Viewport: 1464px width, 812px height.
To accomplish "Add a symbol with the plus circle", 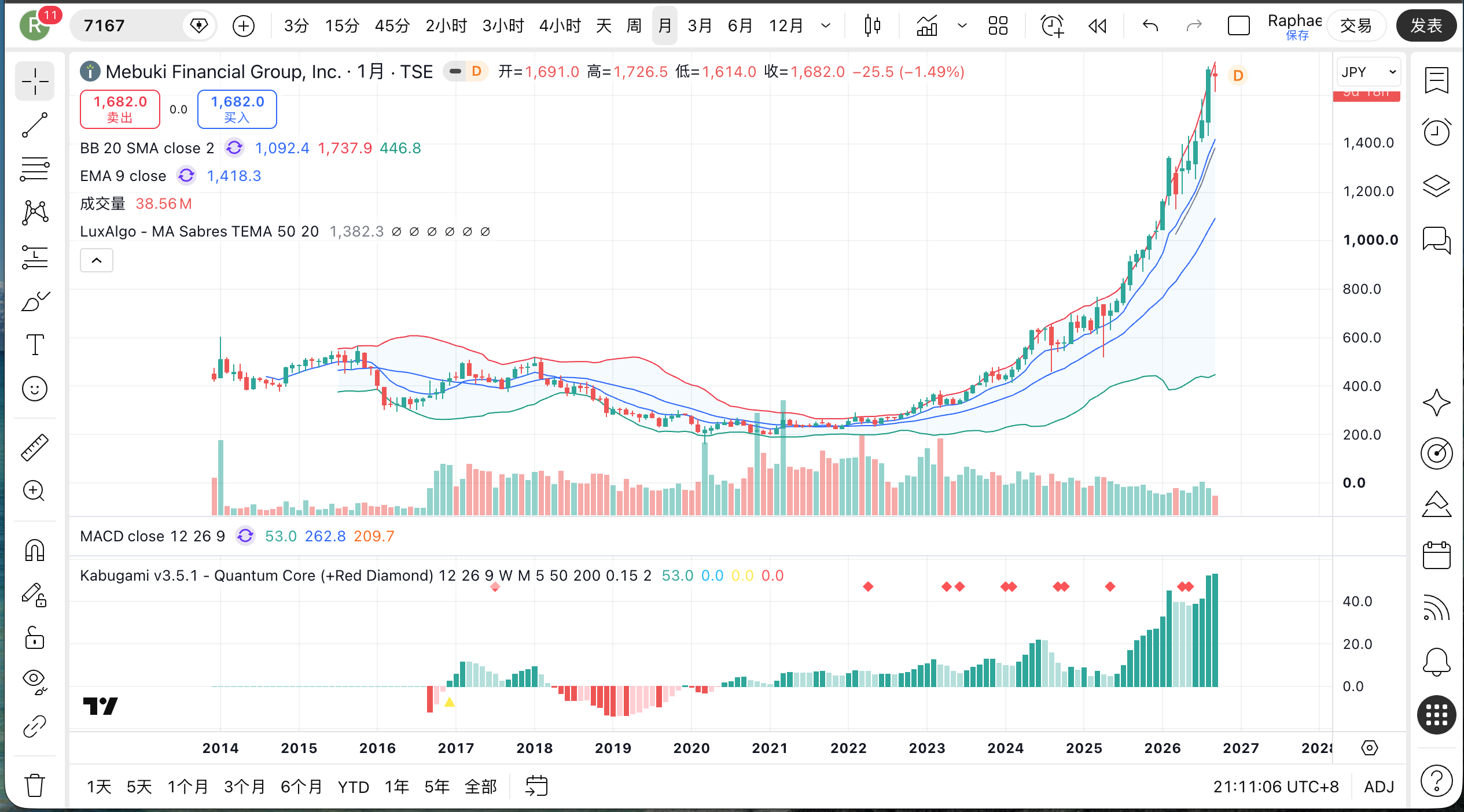I will pyautogui.click(x=243, y=25).
